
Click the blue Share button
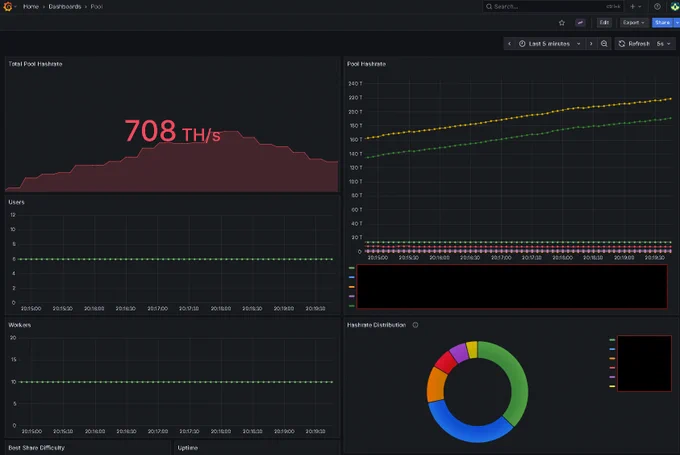662,23
